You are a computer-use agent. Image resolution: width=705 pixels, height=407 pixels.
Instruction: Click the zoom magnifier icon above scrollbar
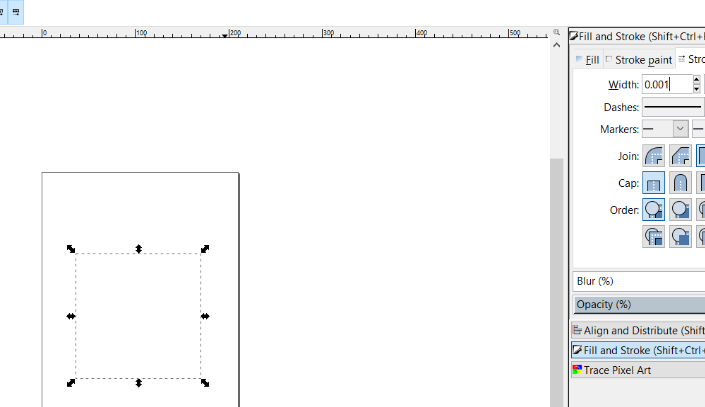click(557, 32)
